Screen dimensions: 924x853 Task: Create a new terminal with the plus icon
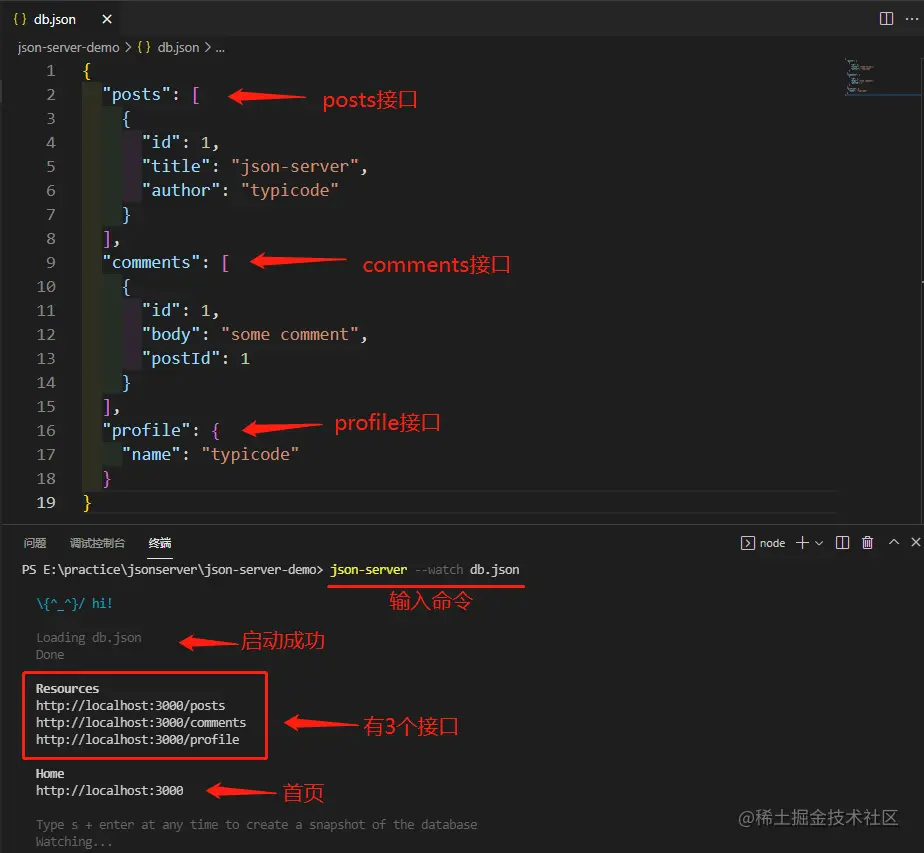point(803,543)
